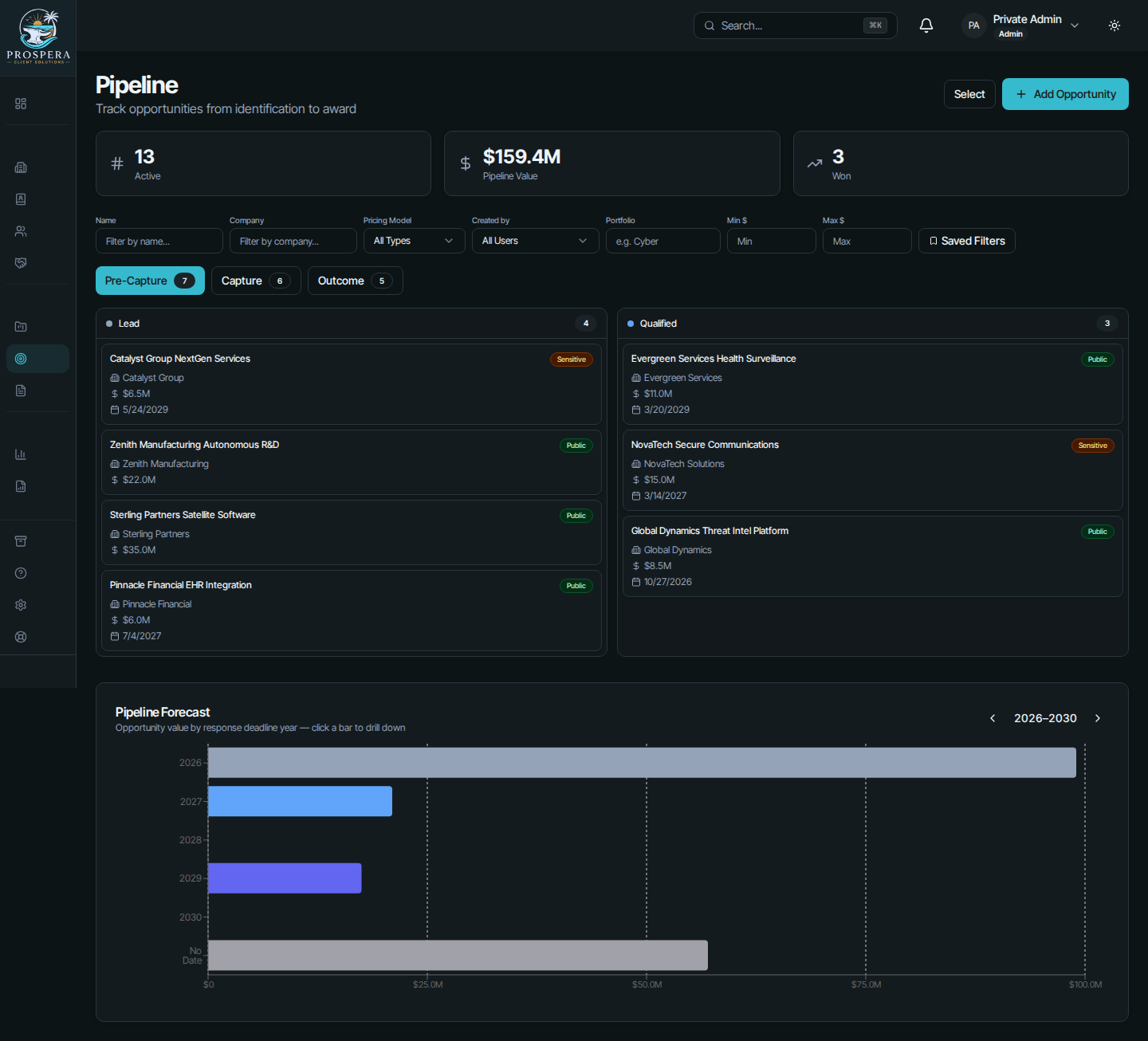Open the Pricing Model All Types dropdown
The width and height of the screenshot is (1148, 1041).
tap(415, 241)
